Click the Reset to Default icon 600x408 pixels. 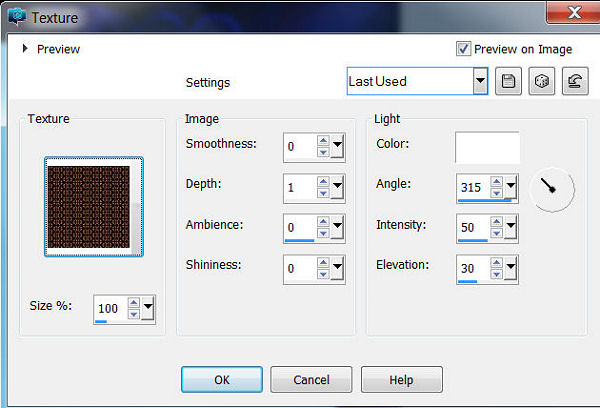[575, 81]
